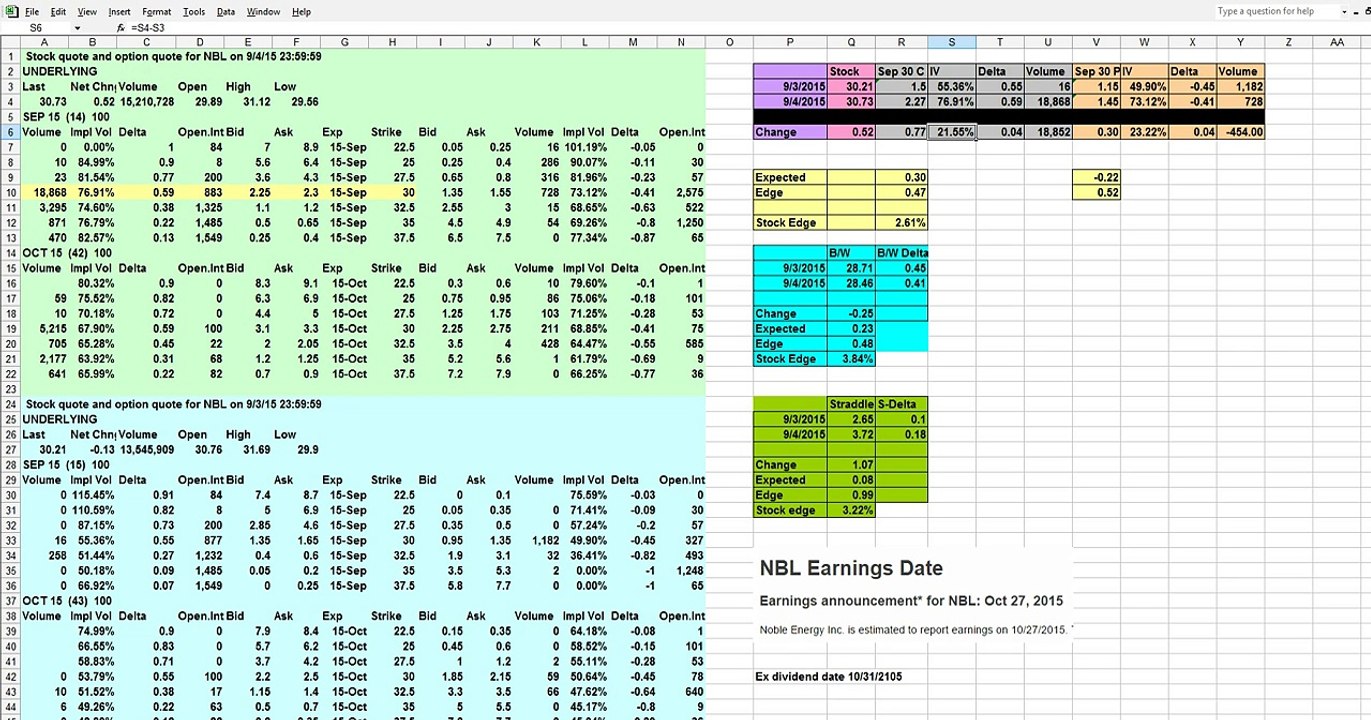Viewport: 1371px width, 720px height.
Task: Click the open interest cell 2,575
Action: 681,192
